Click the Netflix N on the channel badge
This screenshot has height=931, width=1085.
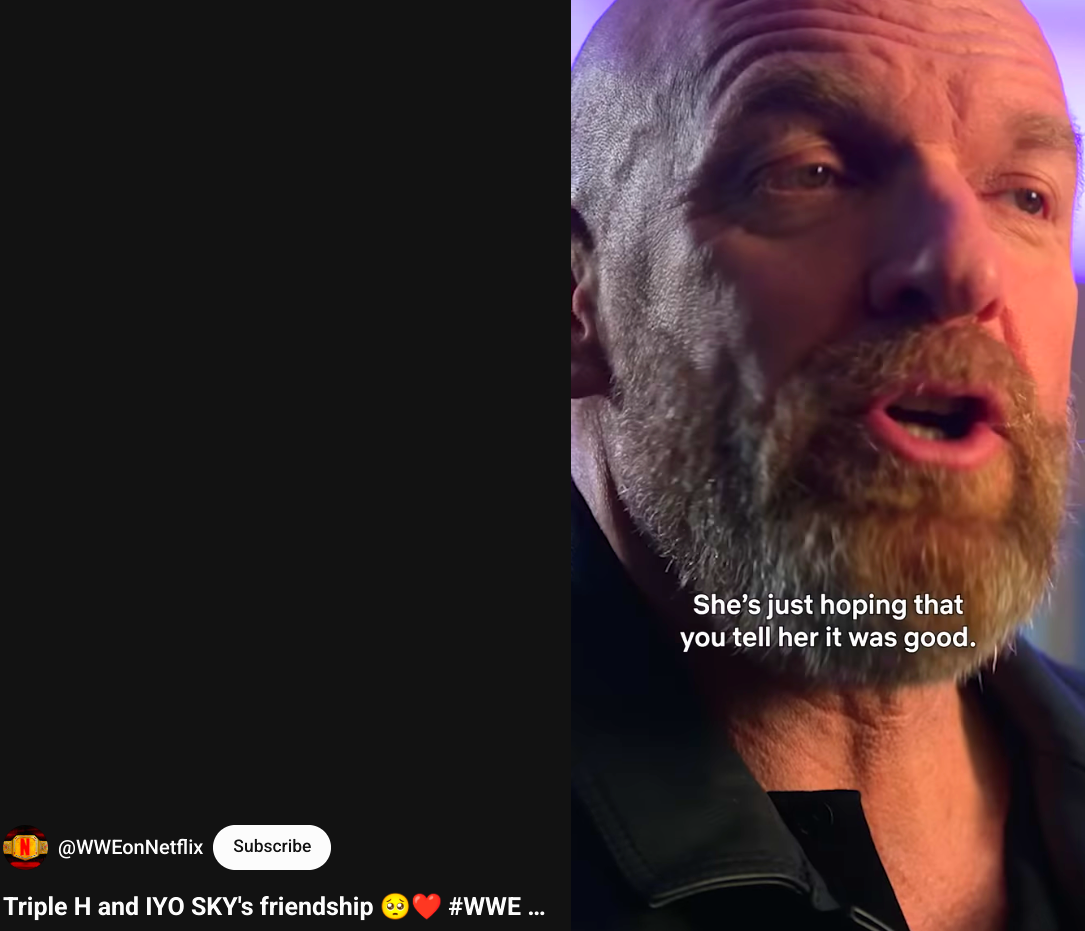pyautogui.click(x=26, y=847)
